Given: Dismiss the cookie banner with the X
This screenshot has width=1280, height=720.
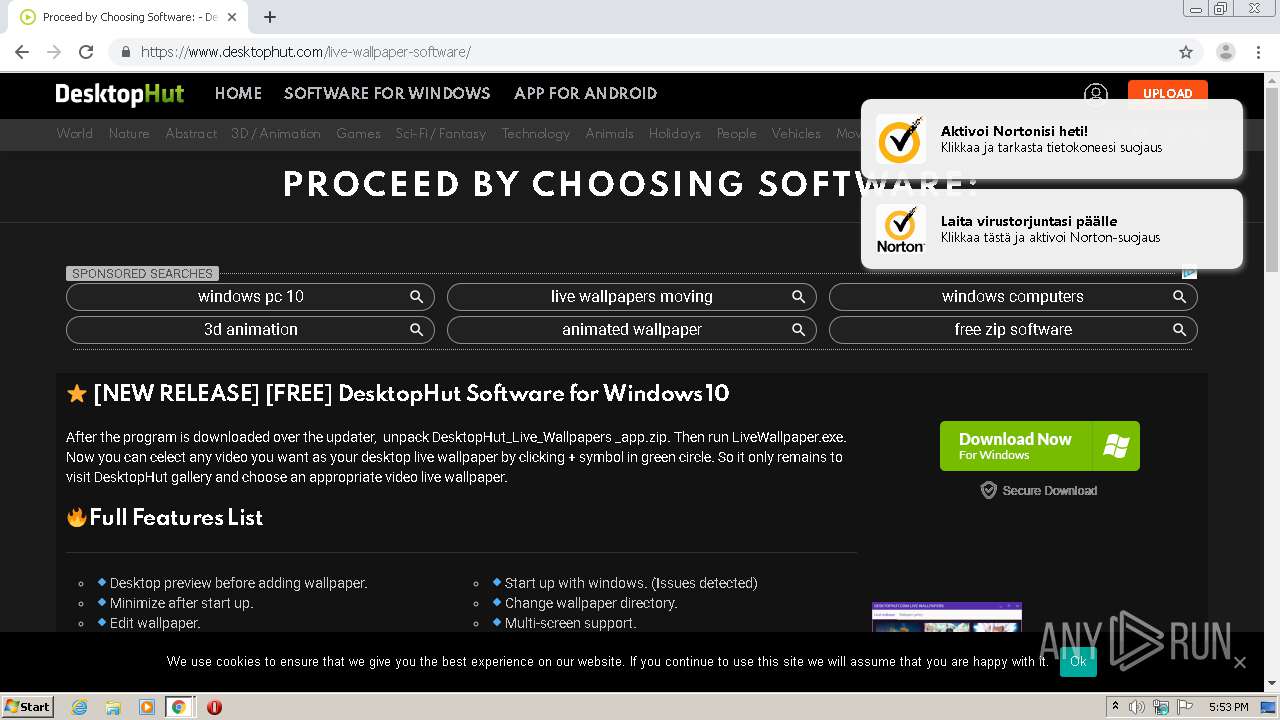Looking at the screenshot, I should coord(1240,662).
